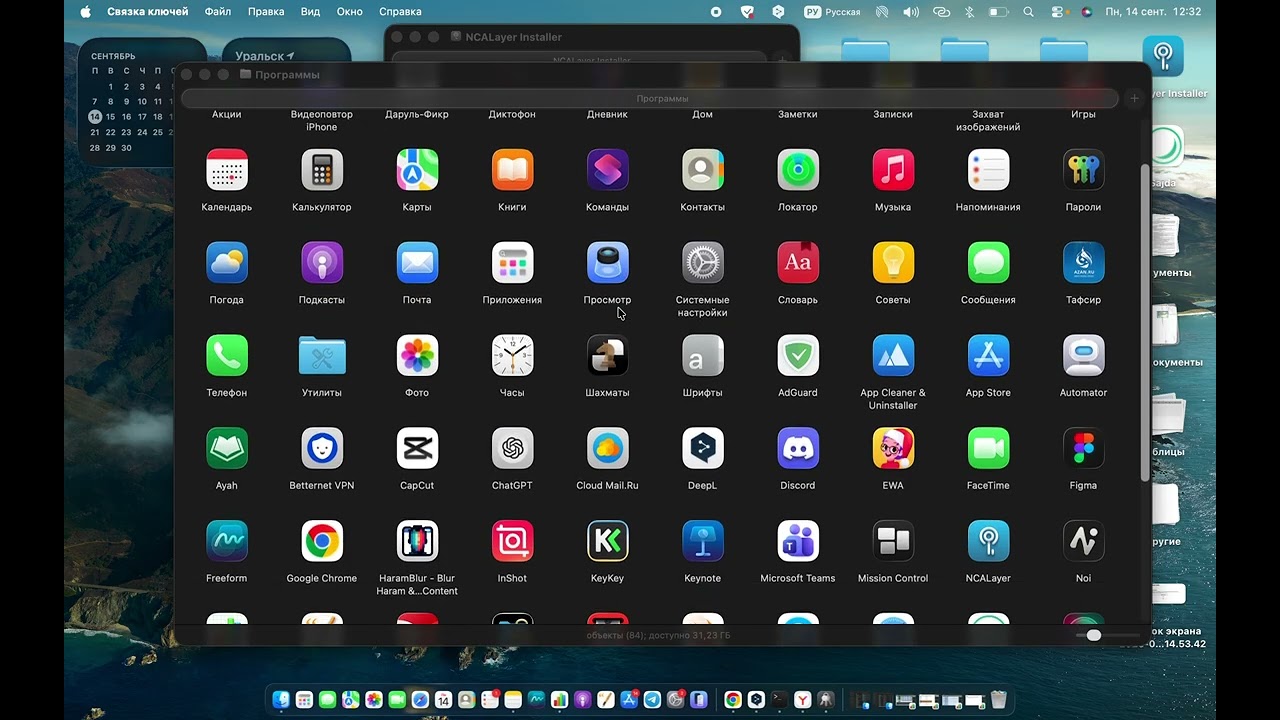Open the Правка menu
1280x720 pixels.
[x=265, y=12]
